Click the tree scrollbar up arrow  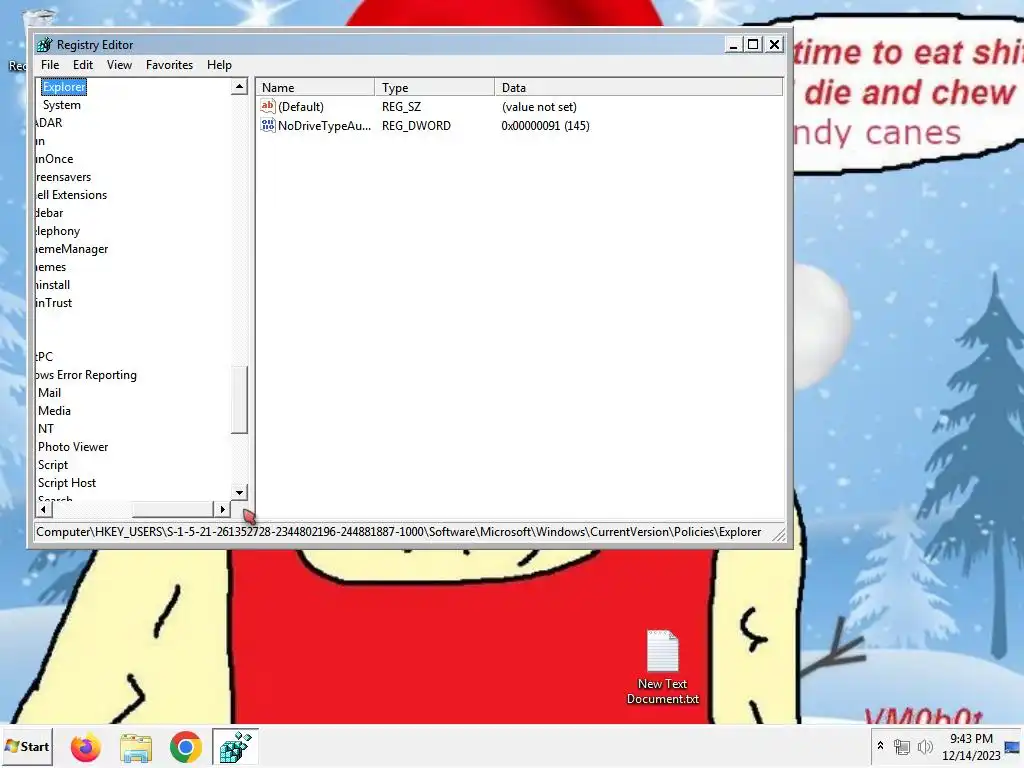240,86
